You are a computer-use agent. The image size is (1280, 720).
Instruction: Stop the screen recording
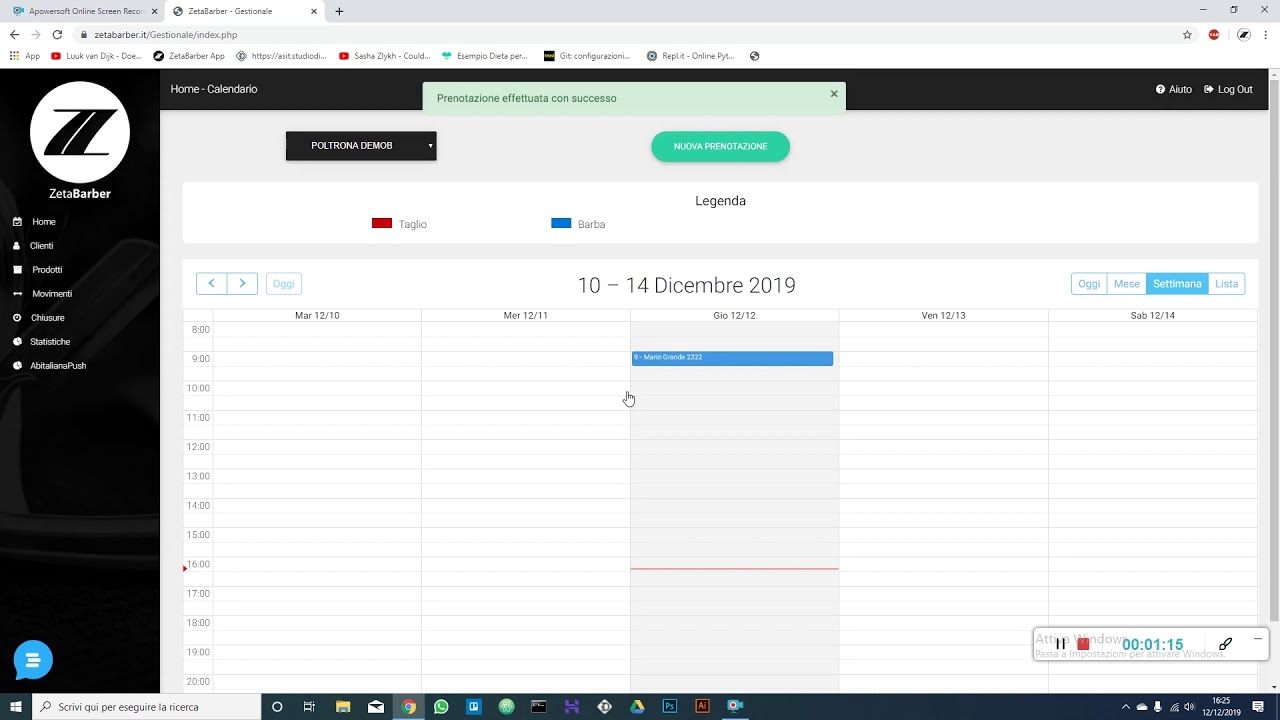(1083, 644)
